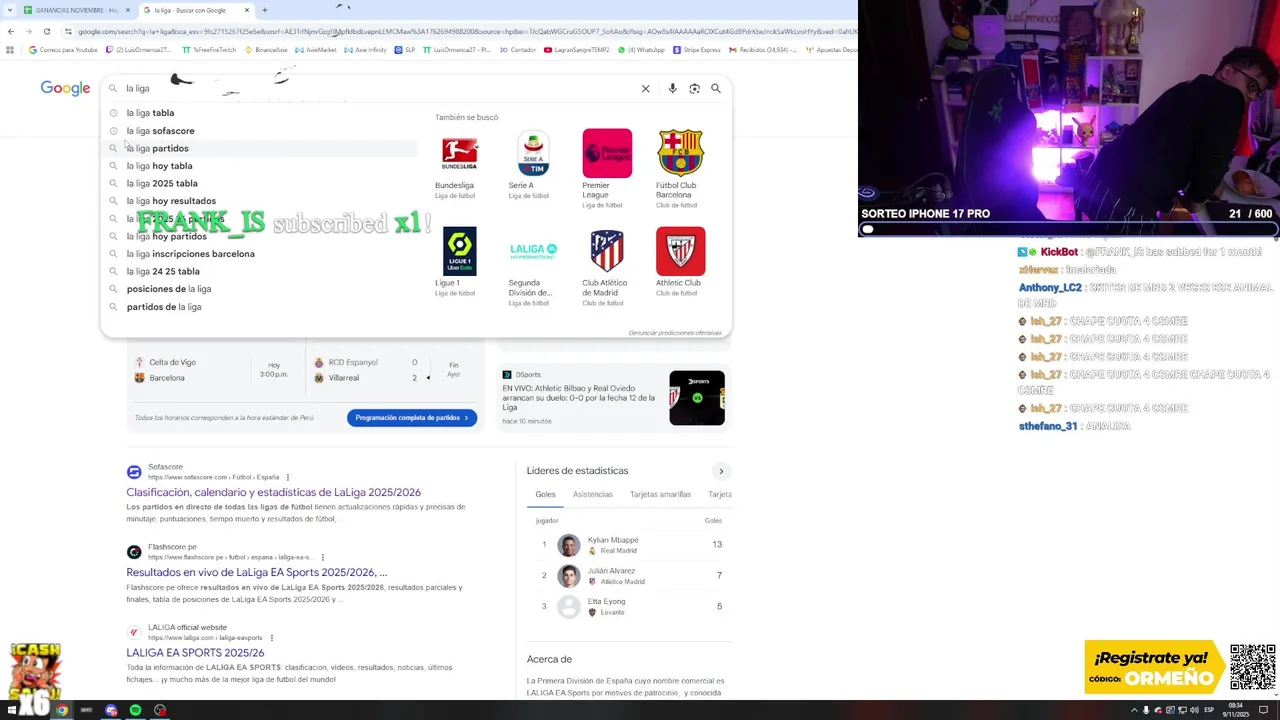The width and height of the screenshot is (1280, 720).
Task: Open Spotify from the taskbar
Action: click(135, 710)
